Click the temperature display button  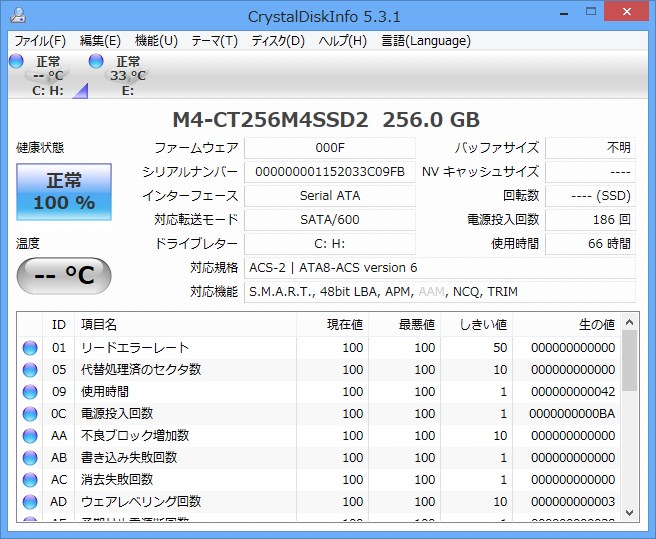click(x=64, y=275)
